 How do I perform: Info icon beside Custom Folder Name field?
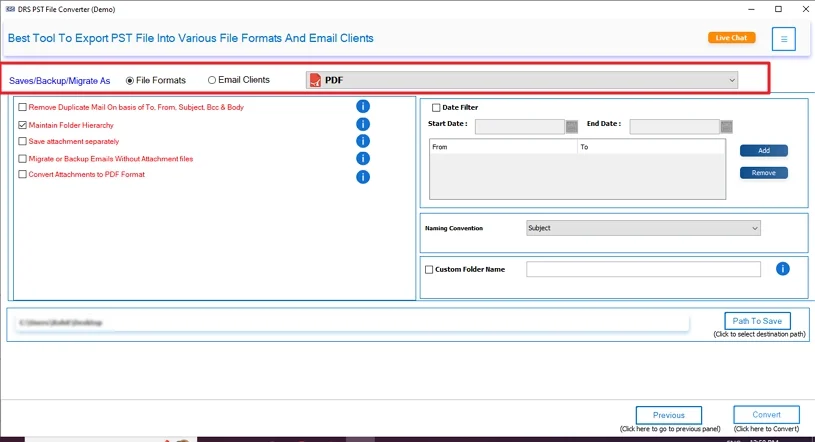pos(783,269)
